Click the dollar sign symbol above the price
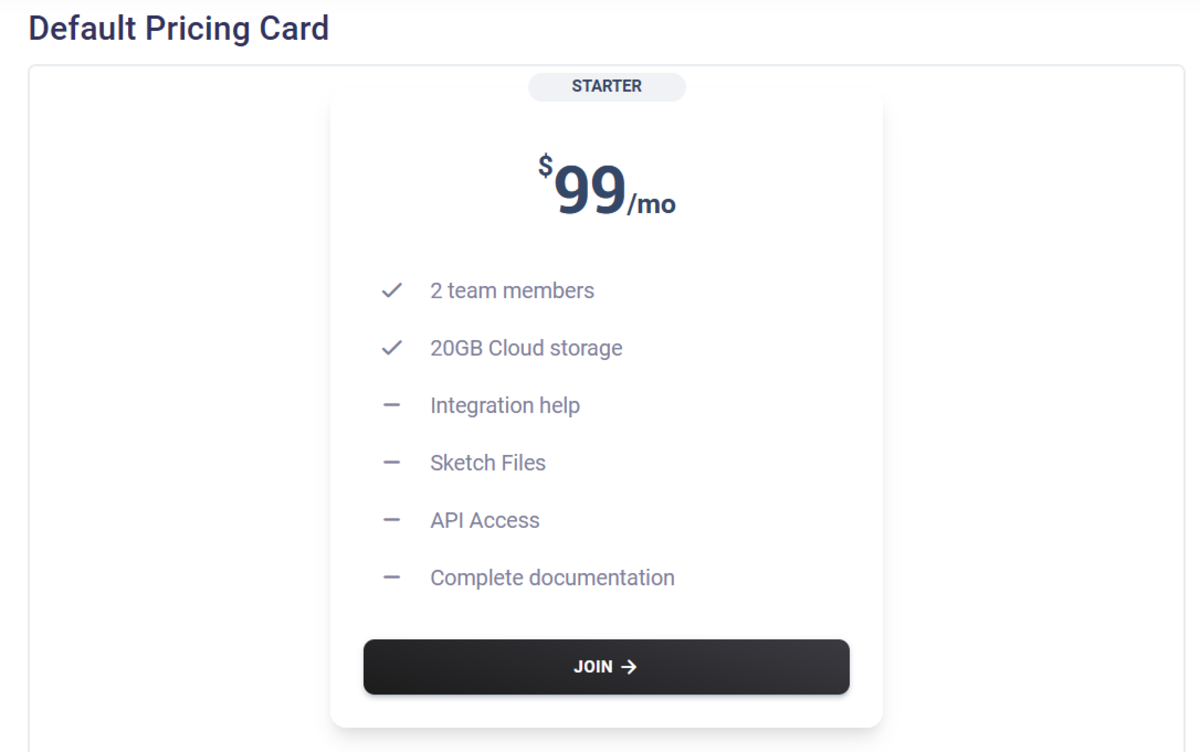The height and width of the screenshot is (752, 1200). (543, 168)
